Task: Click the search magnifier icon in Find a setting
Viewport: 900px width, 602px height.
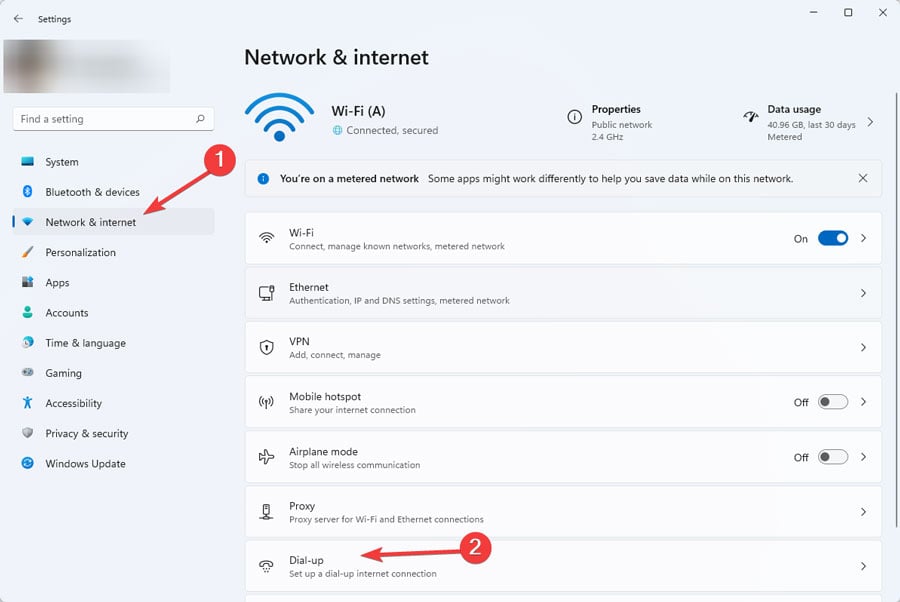Action: [200, 119]
